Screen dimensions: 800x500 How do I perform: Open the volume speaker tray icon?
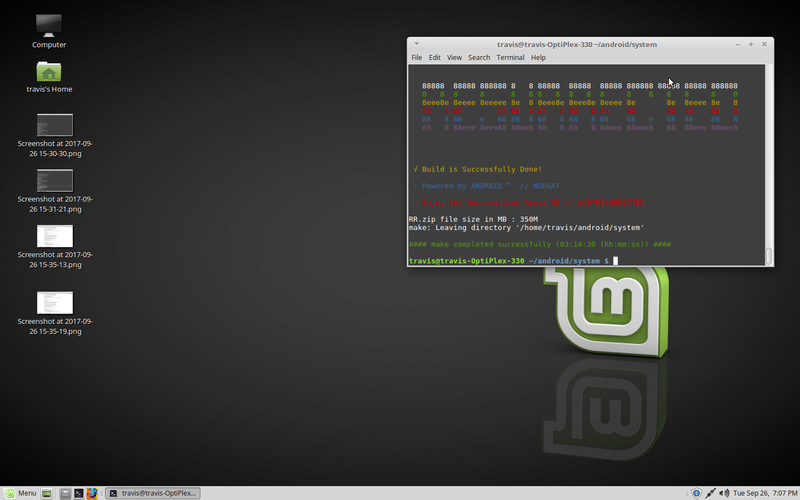point(724,493)
